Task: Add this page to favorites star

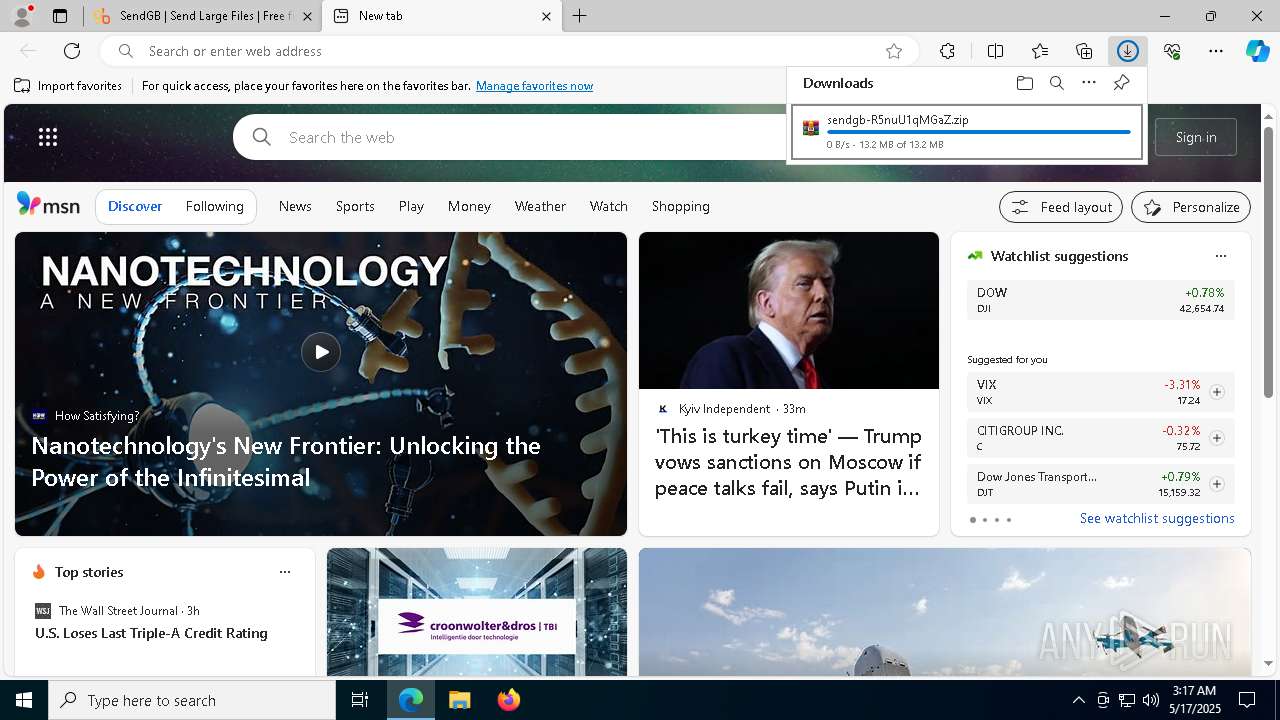Action: click(x=894, y=51)
